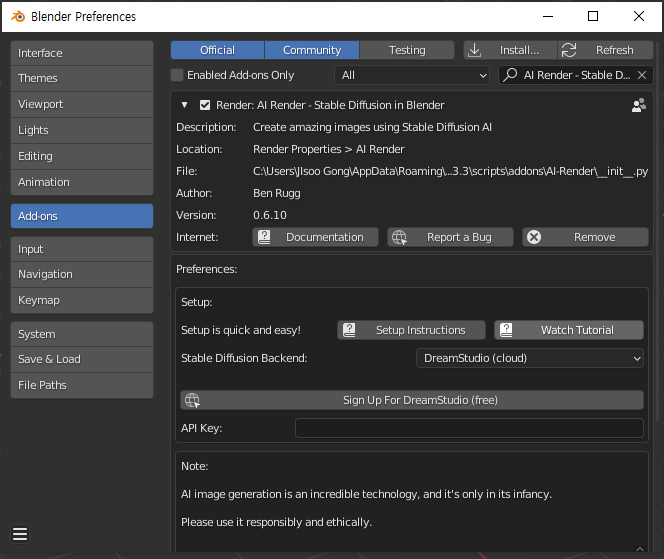This screenshot has width=664, height=559.
Task: Open the add-on Documentation link
Action: pos(315,237)
